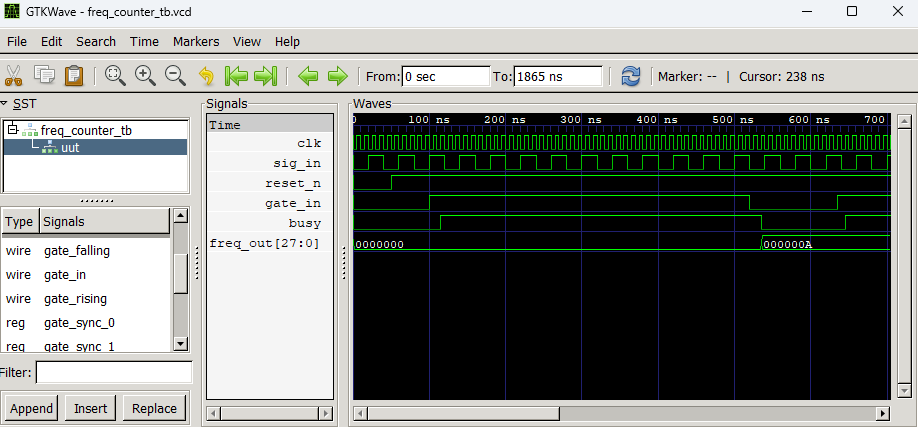
Task: Click the 000000A value on freq_out waveform
Action: pyautogui.click(x=788, y=244)
